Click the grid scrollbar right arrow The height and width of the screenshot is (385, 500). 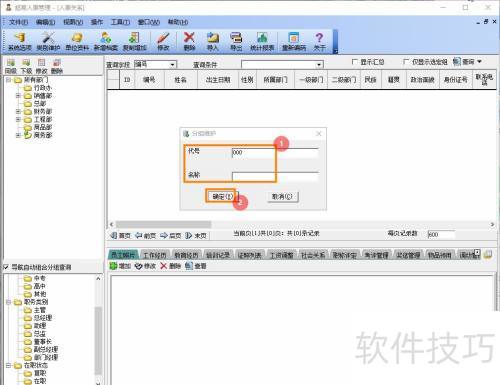coord(492,224)
